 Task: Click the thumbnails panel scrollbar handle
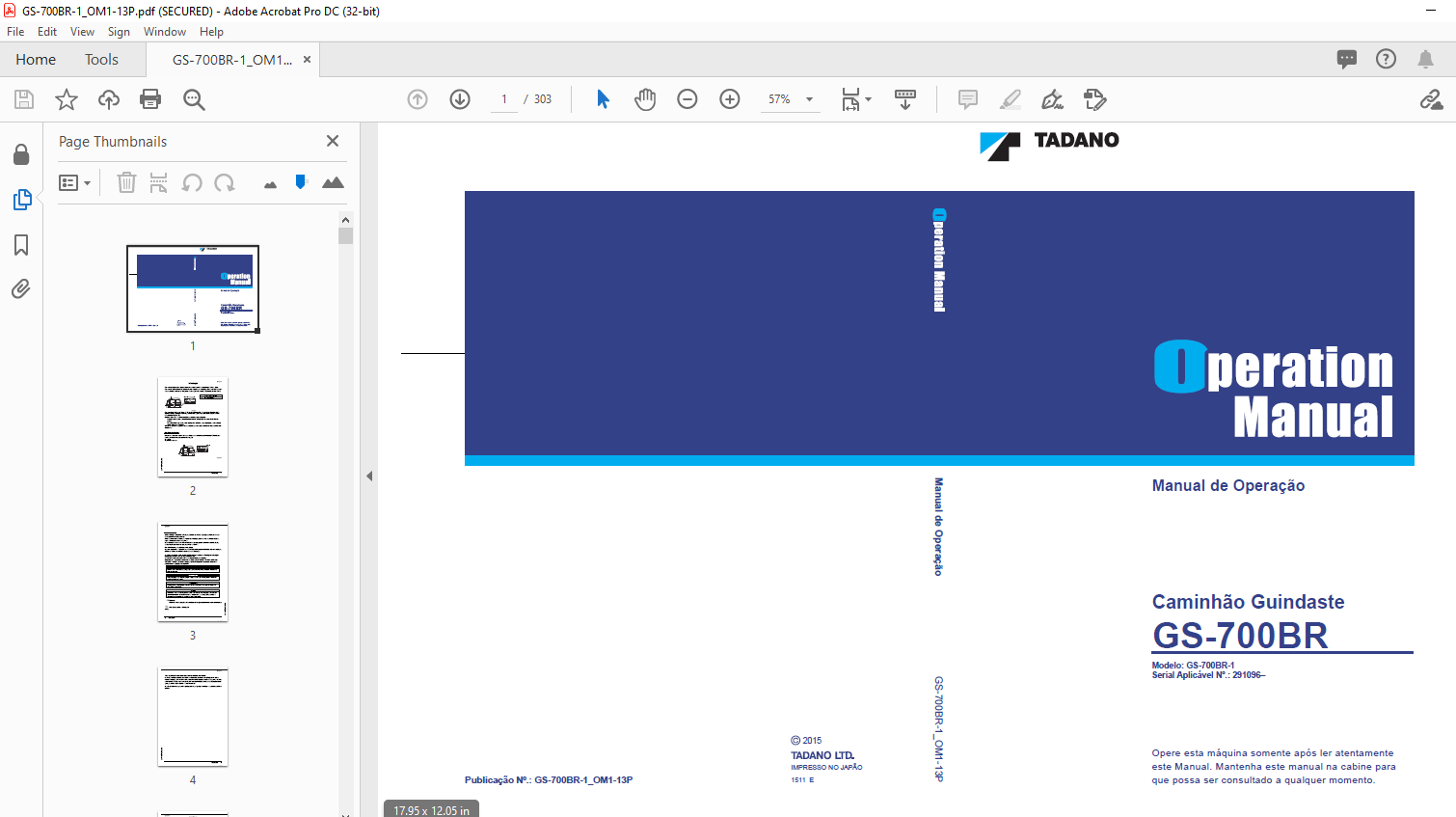pyautogui.click(x=345, y=236)
